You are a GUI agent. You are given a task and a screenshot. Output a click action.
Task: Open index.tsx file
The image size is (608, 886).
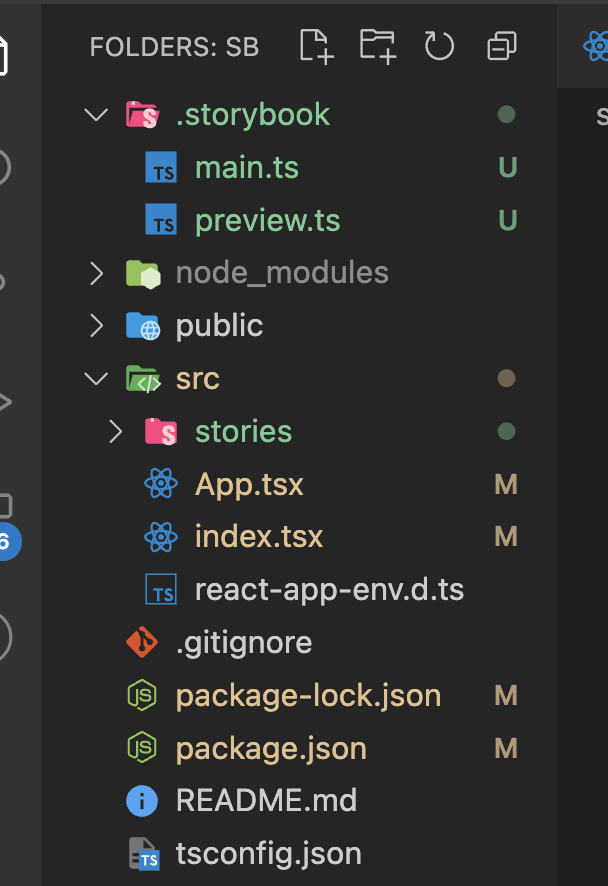259,537
